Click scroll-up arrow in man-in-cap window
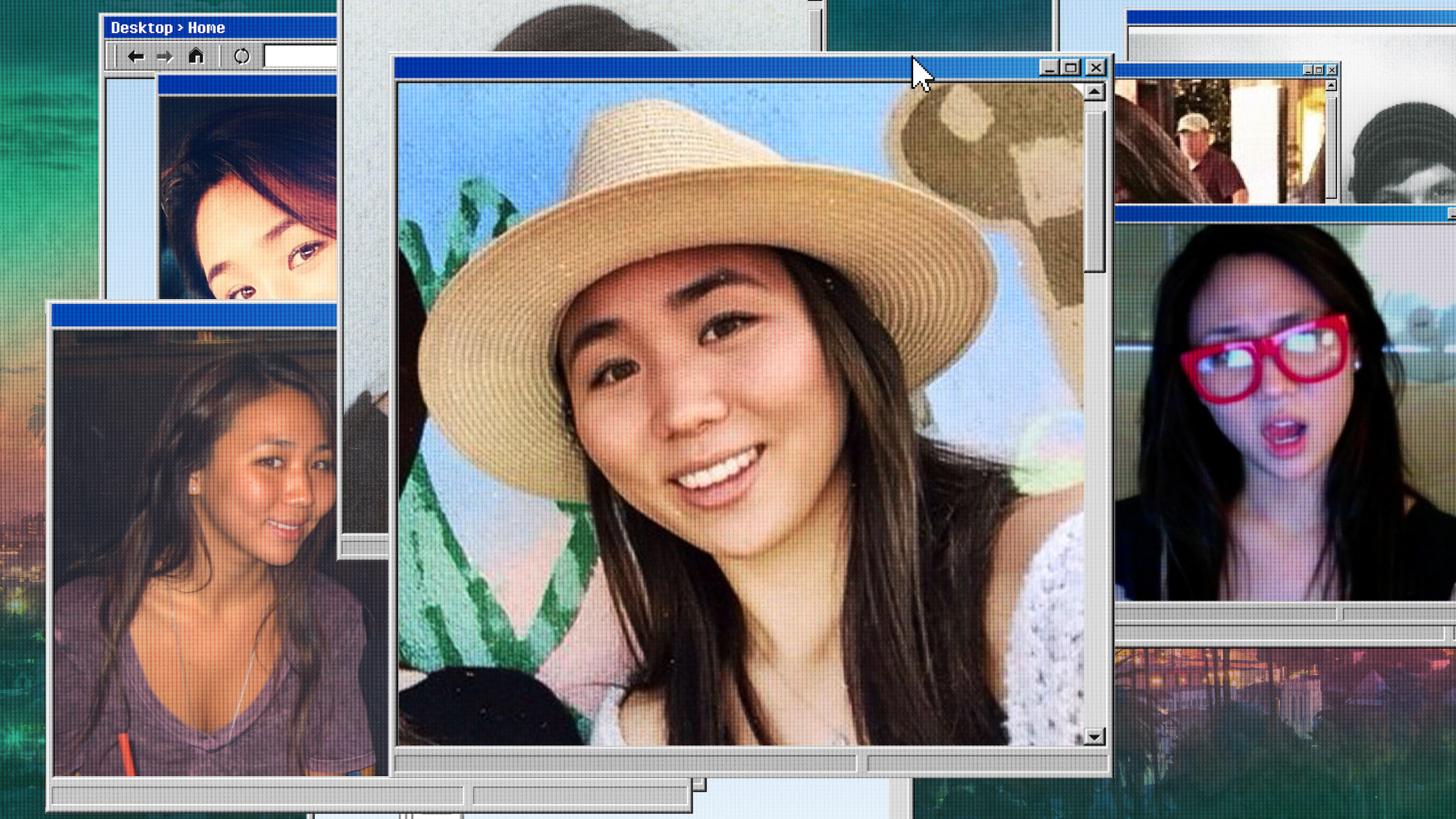The width and height of the screenshot is (1456, 819). tap(1332, 86)
